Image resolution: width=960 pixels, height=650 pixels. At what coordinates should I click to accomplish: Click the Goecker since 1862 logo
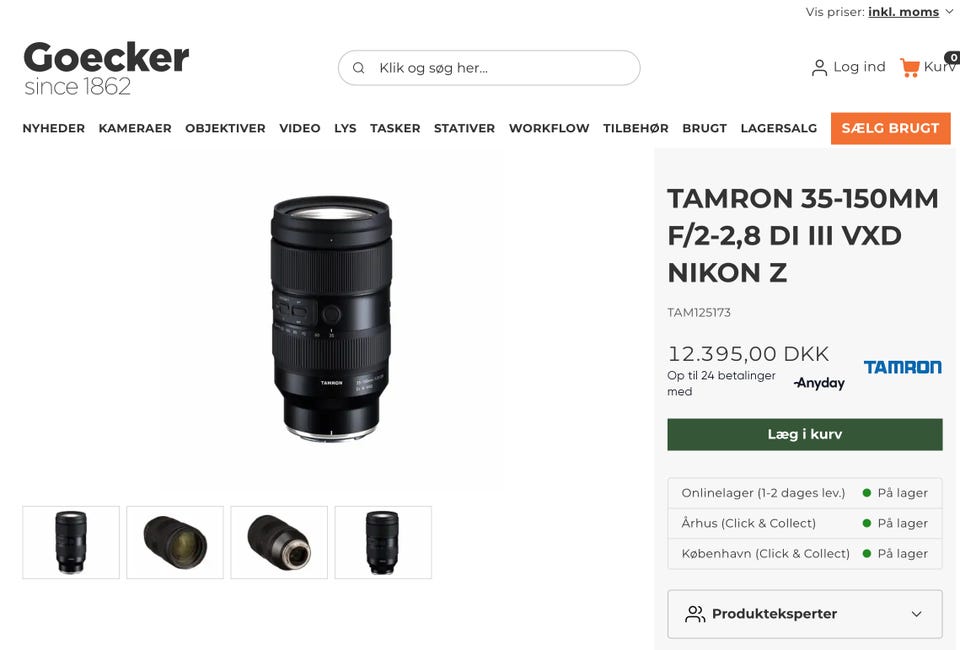(x=107, y=69)
